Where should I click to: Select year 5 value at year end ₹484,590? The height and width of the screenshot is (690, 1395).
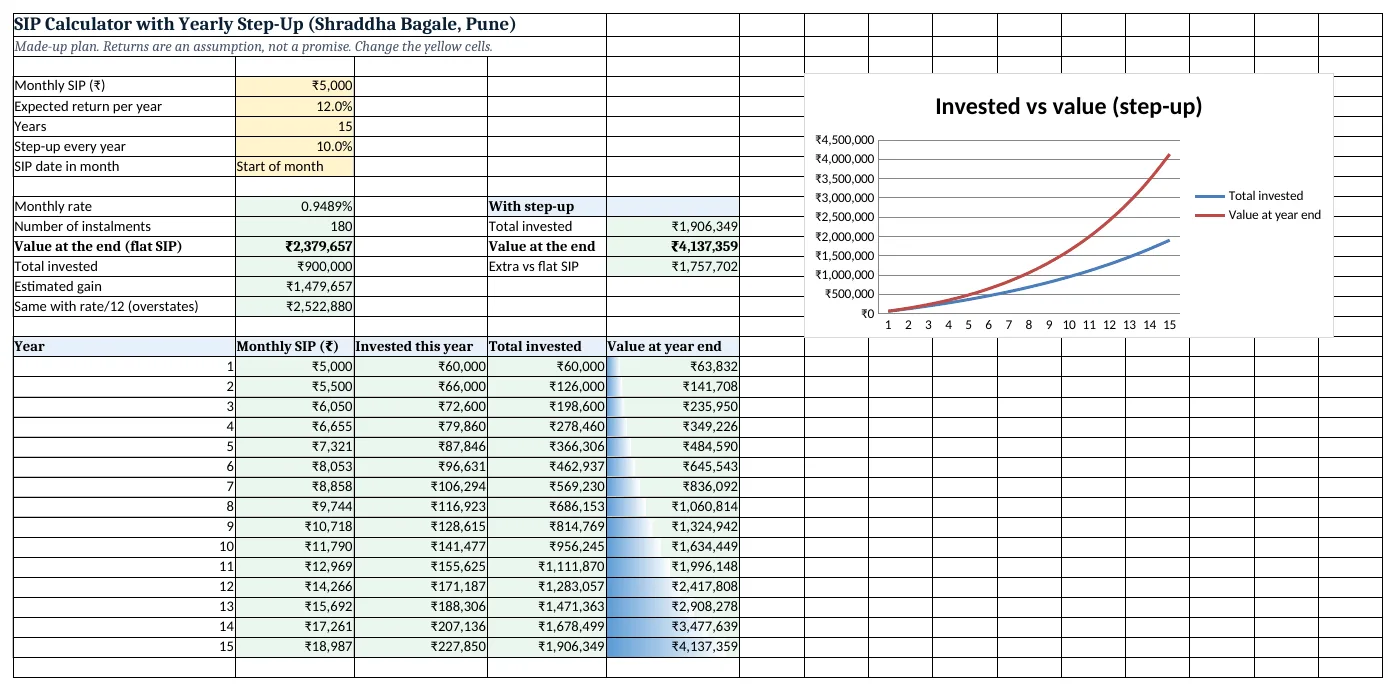(x=672, y=447)
